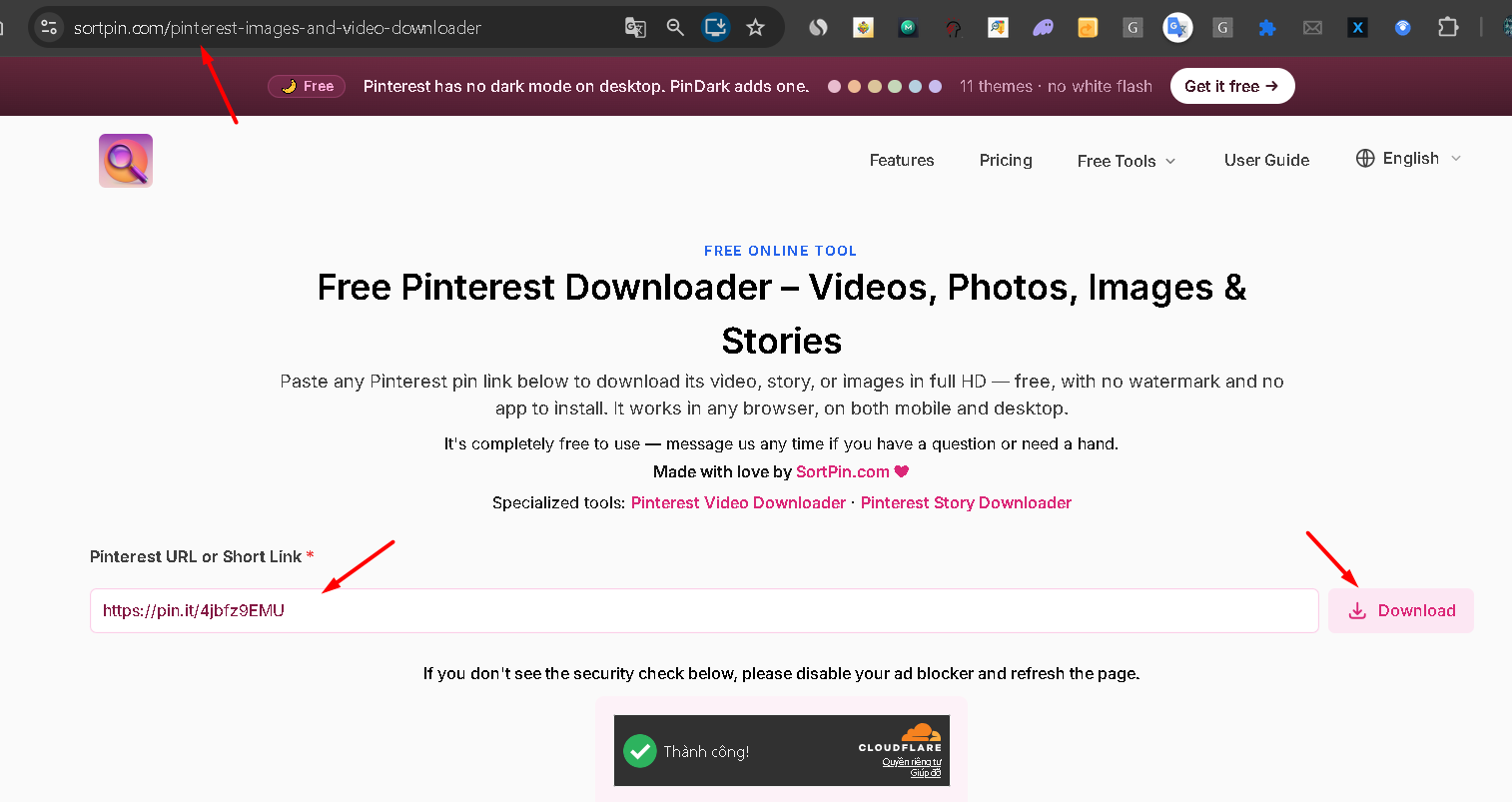The height and width of the screenshot is (802, 1512).
Task: Click the blue X extension icon
Action: point(1357,28)
